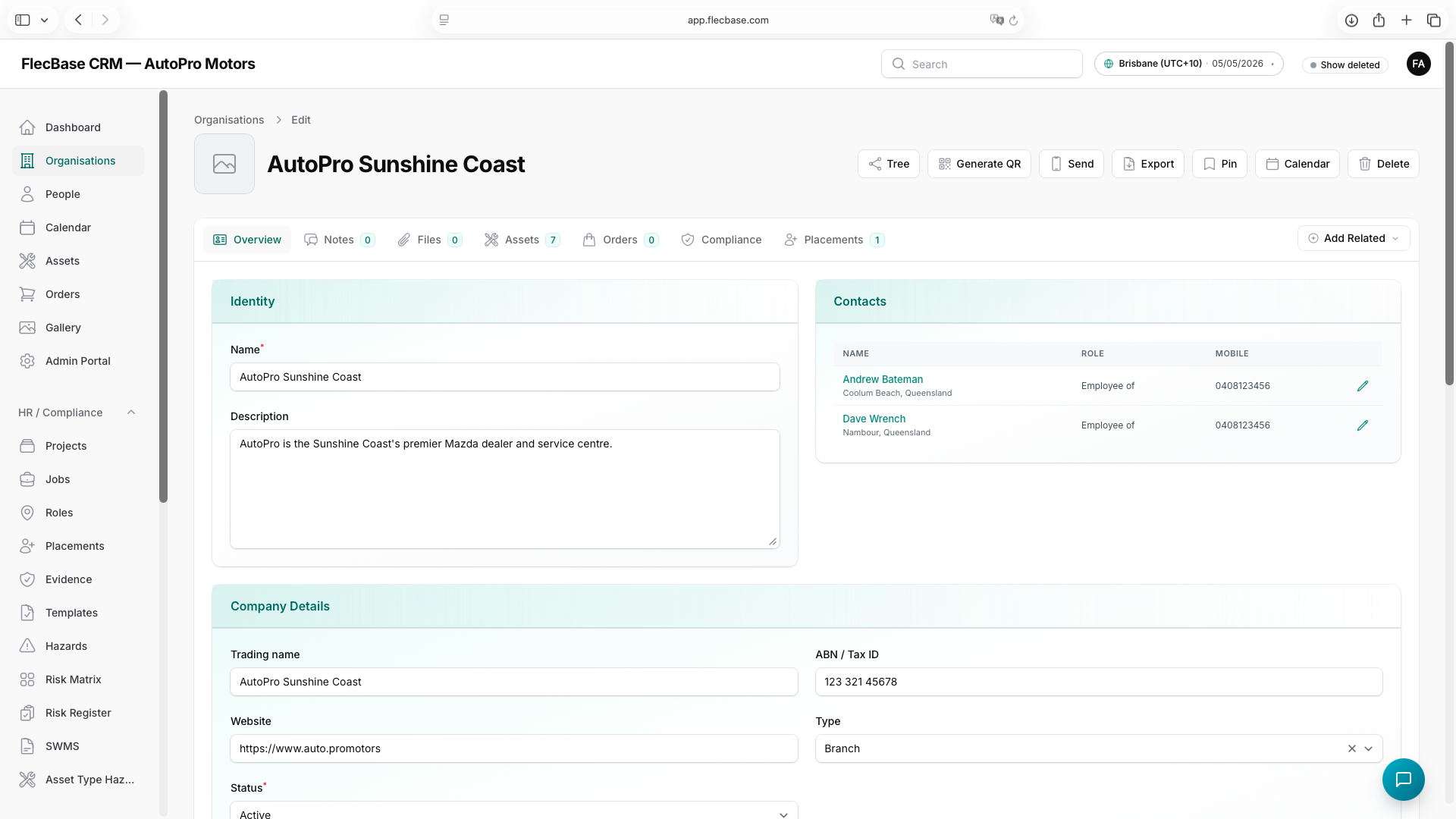The width and height of the screenshot is (1456, 819).
Task: Open Dave Wrench contact link
Action: point(874,419)
